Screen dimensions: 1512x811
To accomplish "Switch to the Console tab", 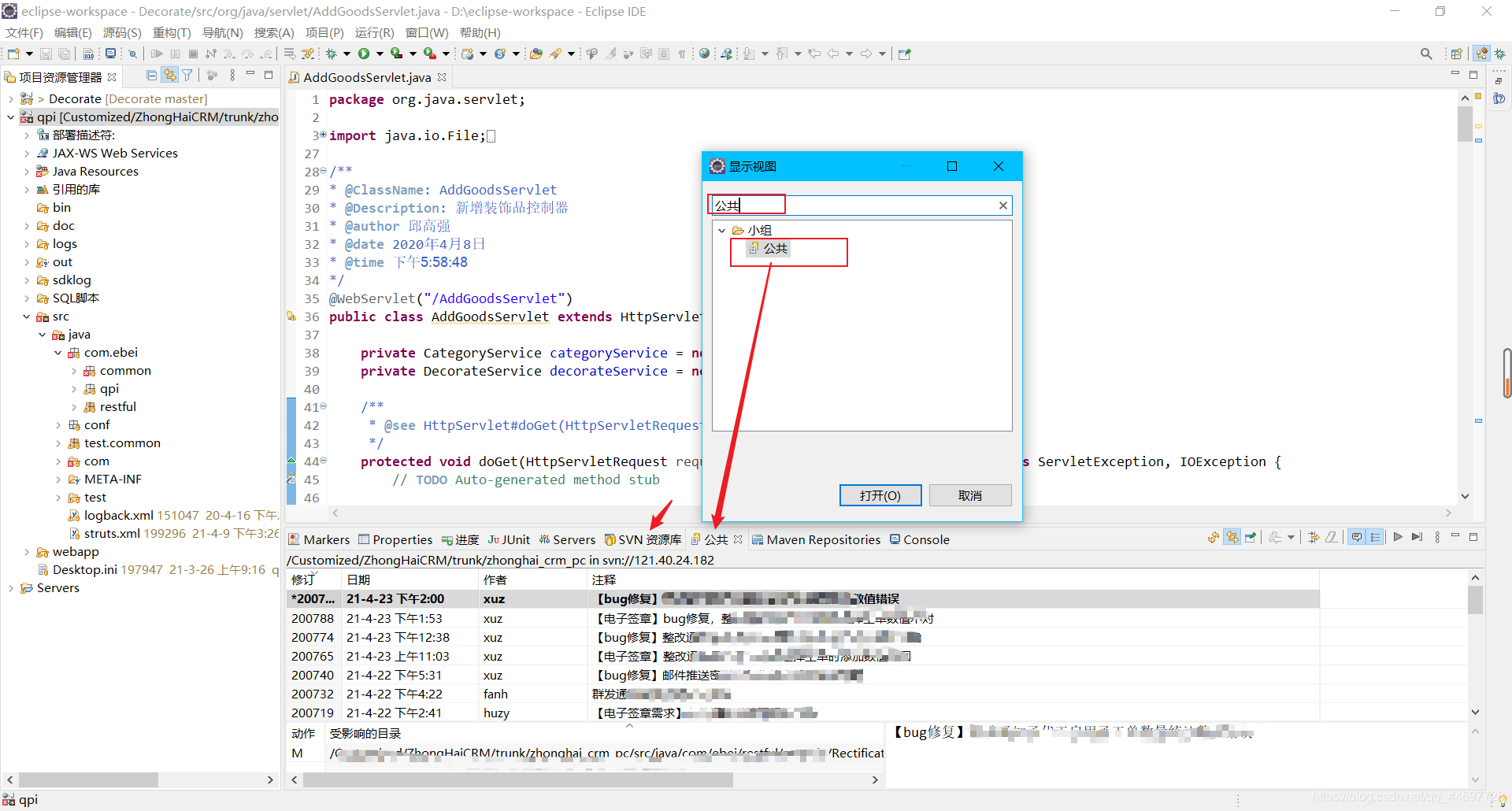I will [920, 539].
